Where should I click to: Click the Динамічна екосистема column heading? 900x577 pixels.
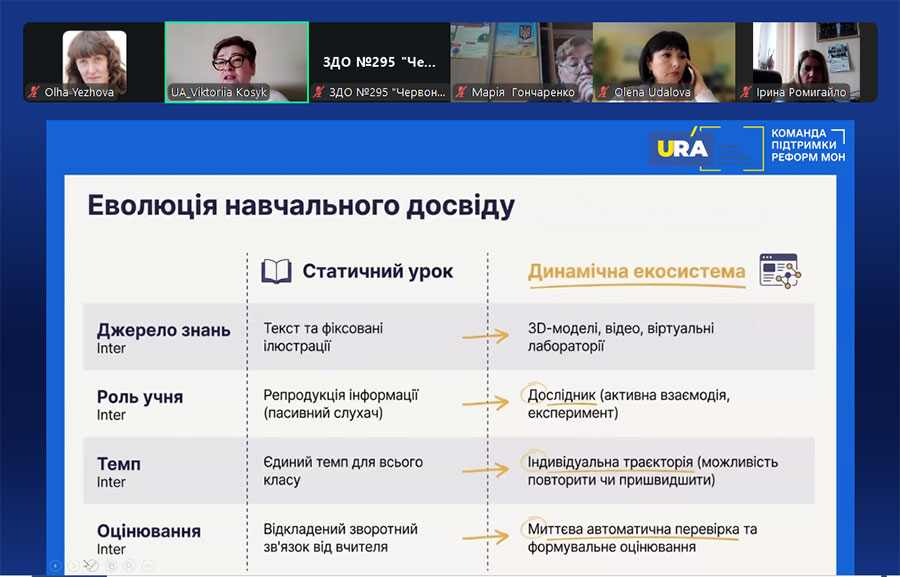[x=636, y=271]
